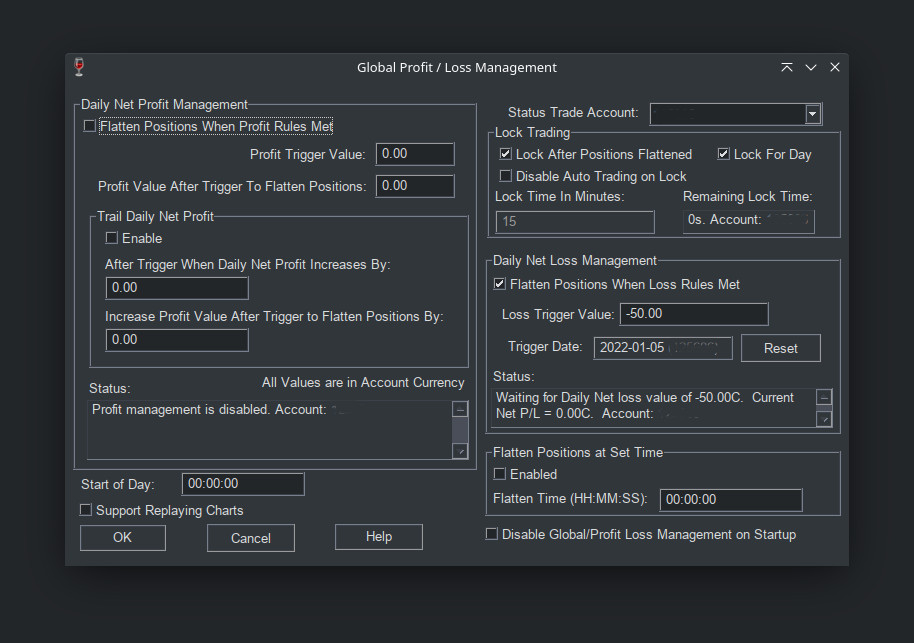Screen dimensions: 914x643
Task: Tick Enabled under Flatten Positions at Set Time
Action: pos(500,474)
